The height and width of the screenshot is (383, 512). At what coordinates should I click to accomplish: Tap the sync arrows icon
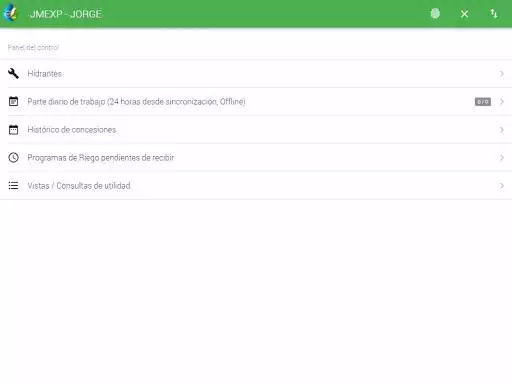pos(494,14)
